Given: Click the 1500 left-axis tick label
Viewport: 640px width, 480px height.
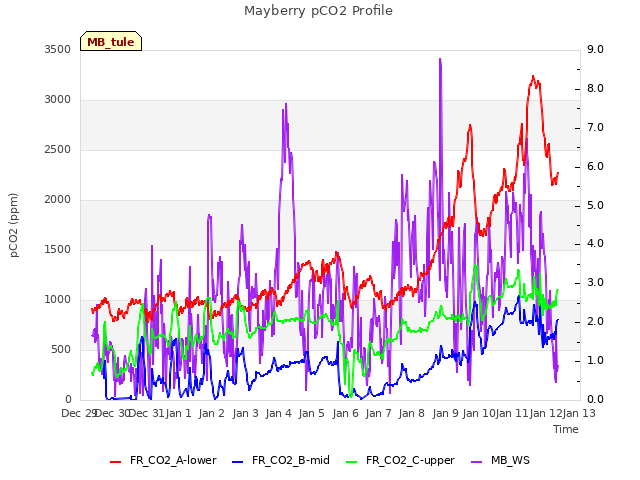Looking at the screenshot, I should 58,249.
